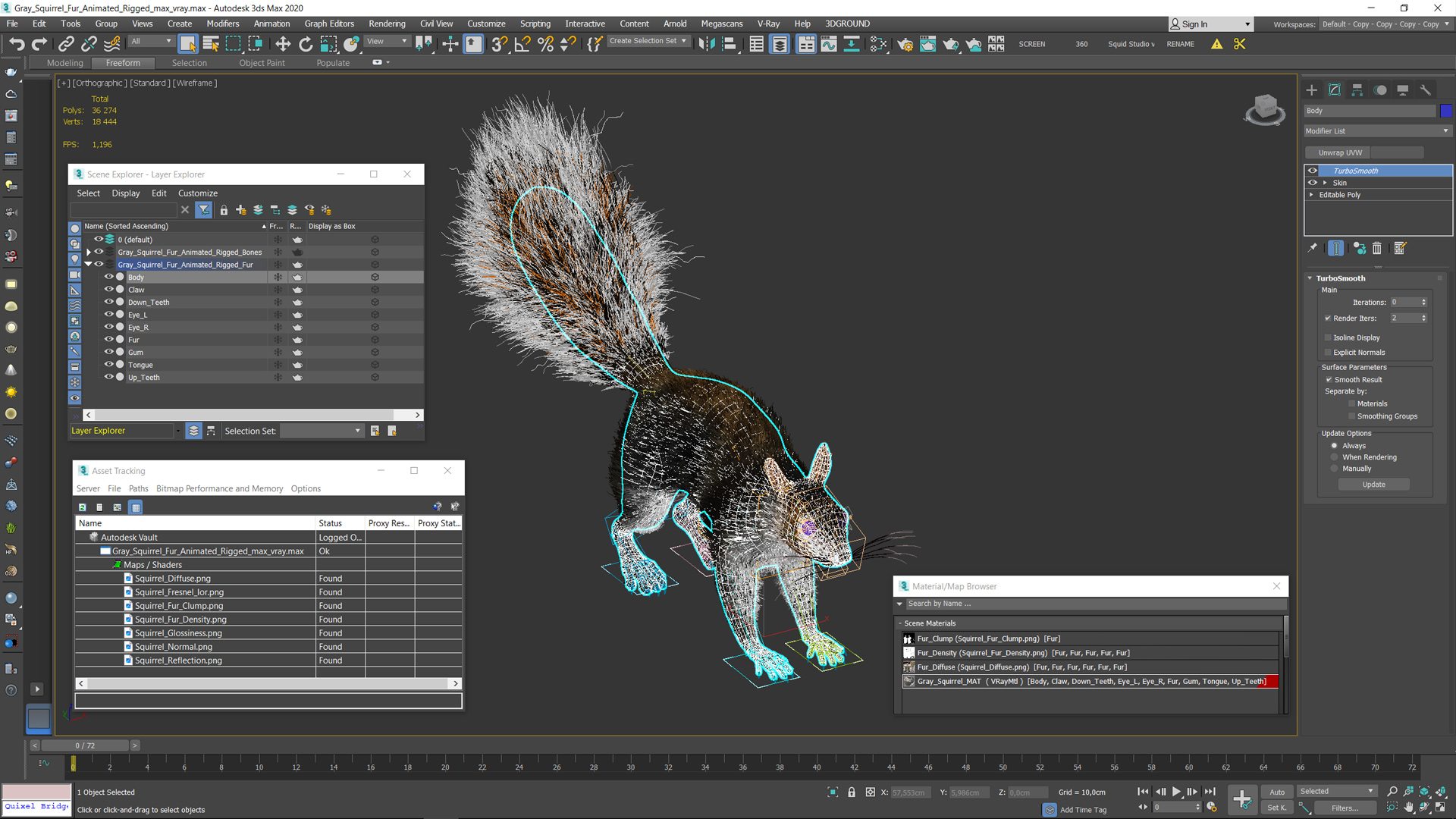The width and height of the screenshot is (1456, 819).
Task: Select the TurboSmooth modifier in stack
Action: click(x=1356, y=170)
